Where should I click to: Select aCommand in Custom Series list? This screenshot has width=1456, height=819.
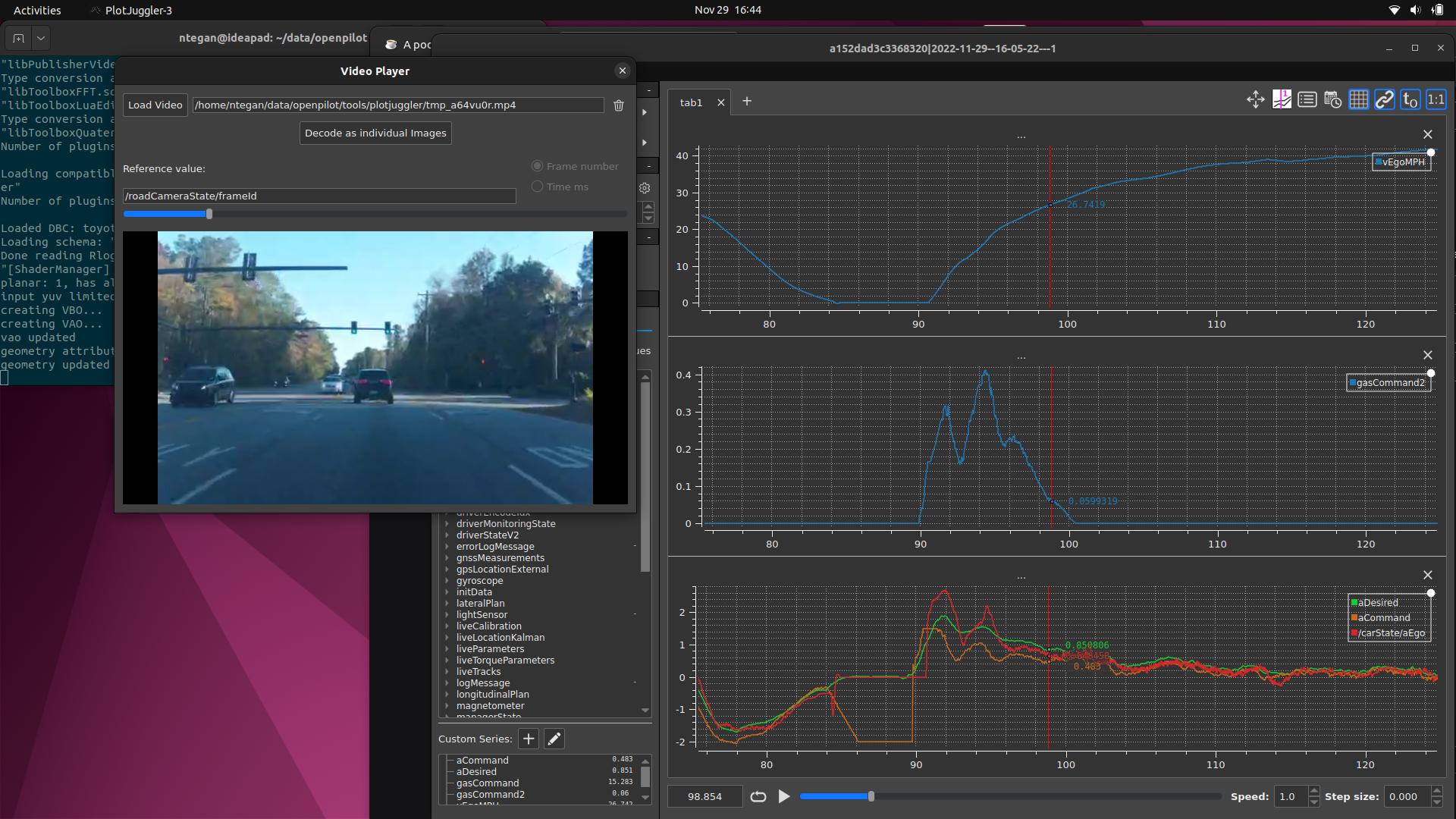click(482, 761)
